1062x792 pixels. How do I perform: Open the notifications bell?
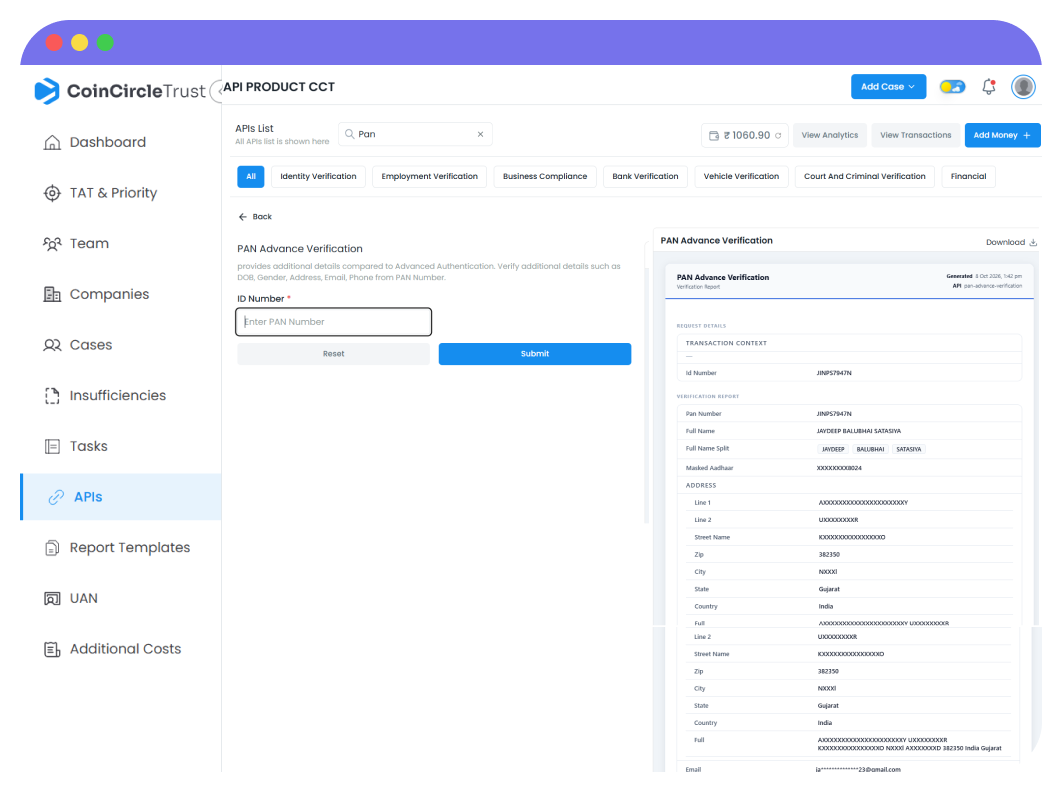point(989,87)
